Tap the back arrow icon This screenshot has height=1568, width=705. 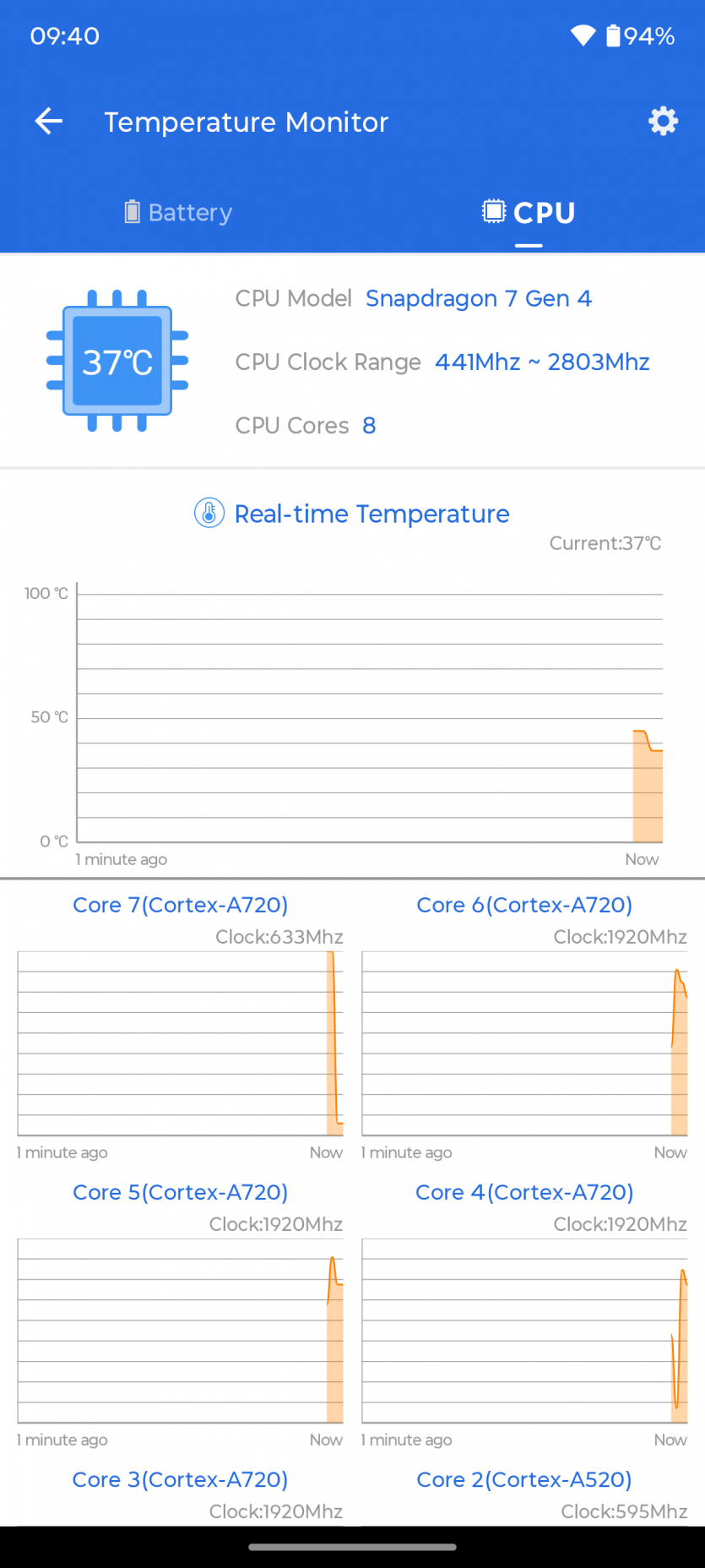(x=49, y=122)
